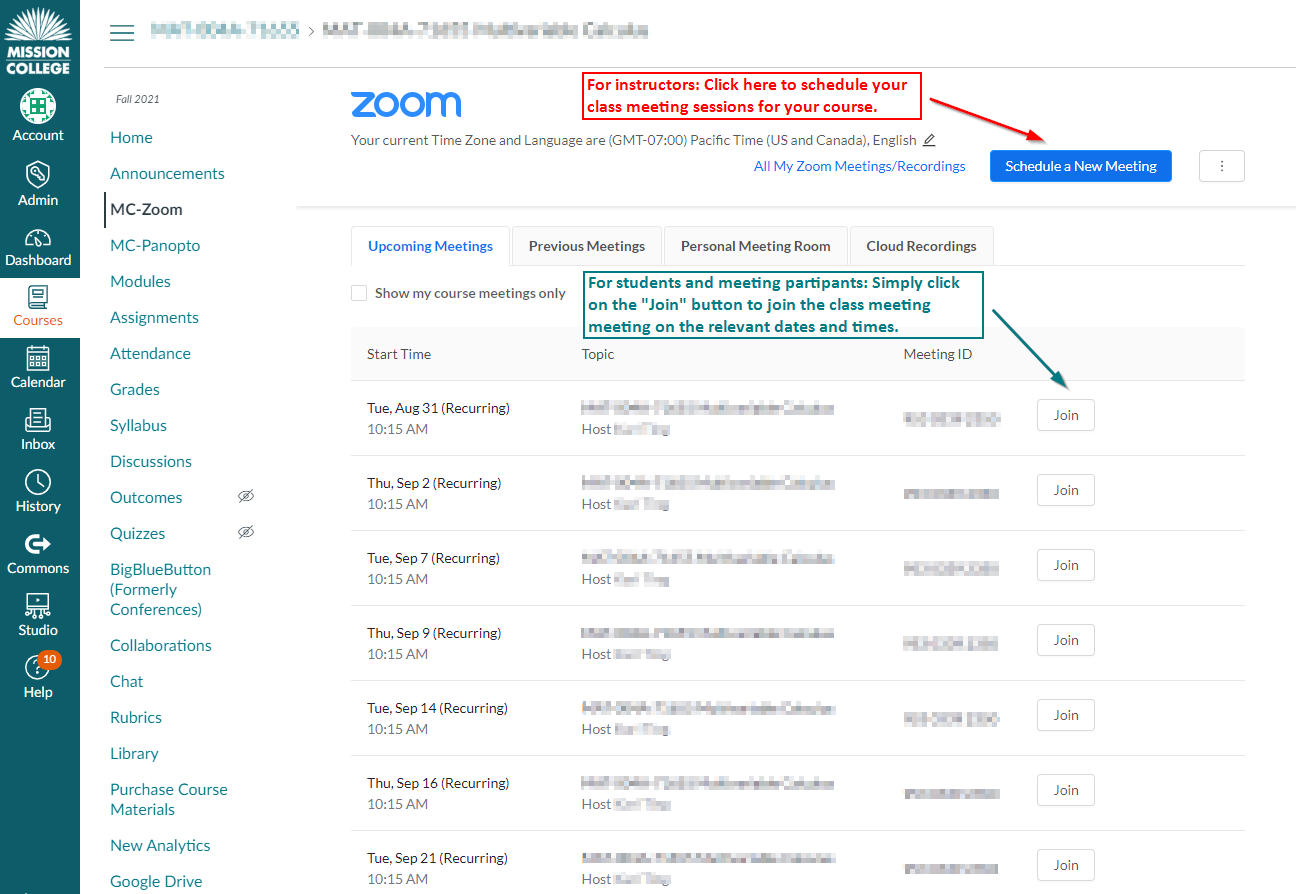Switch to Previous Meetings tab
This screenshot has height=894, width=1296.
click(x=587, y=246)
